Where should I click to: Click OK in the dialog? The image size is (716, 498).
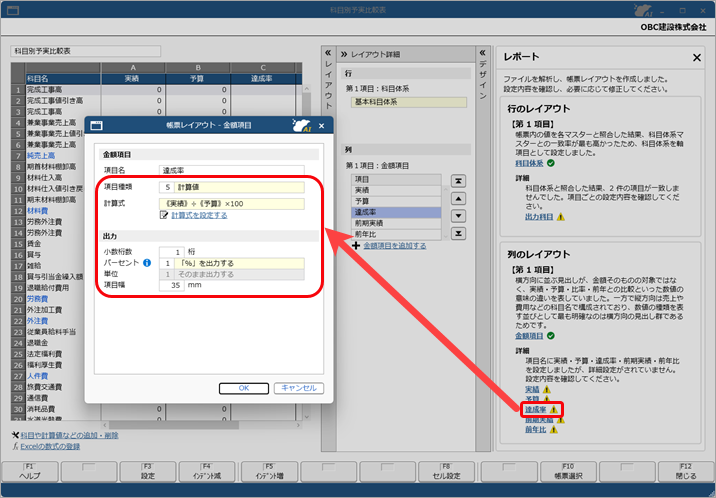[244, 388]
